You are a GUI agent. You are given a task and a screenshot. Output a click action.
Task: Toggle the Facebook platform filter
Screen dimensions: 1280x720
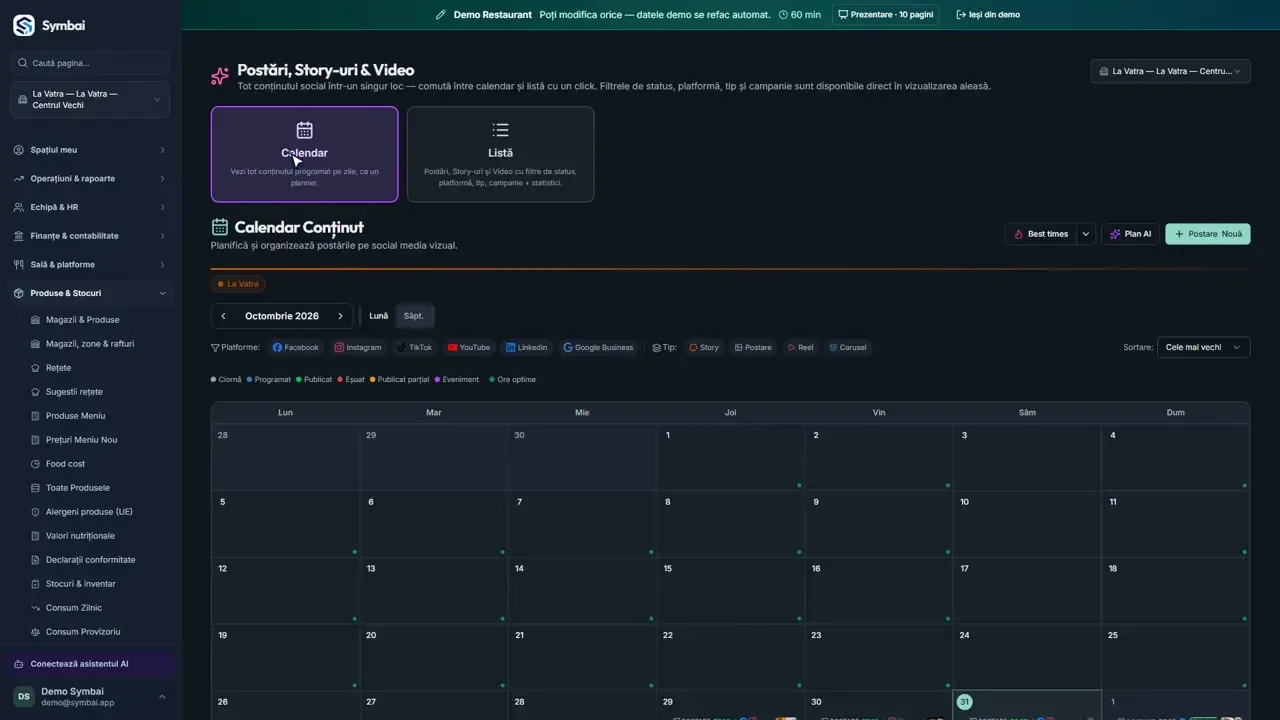[x=296, y=347]
